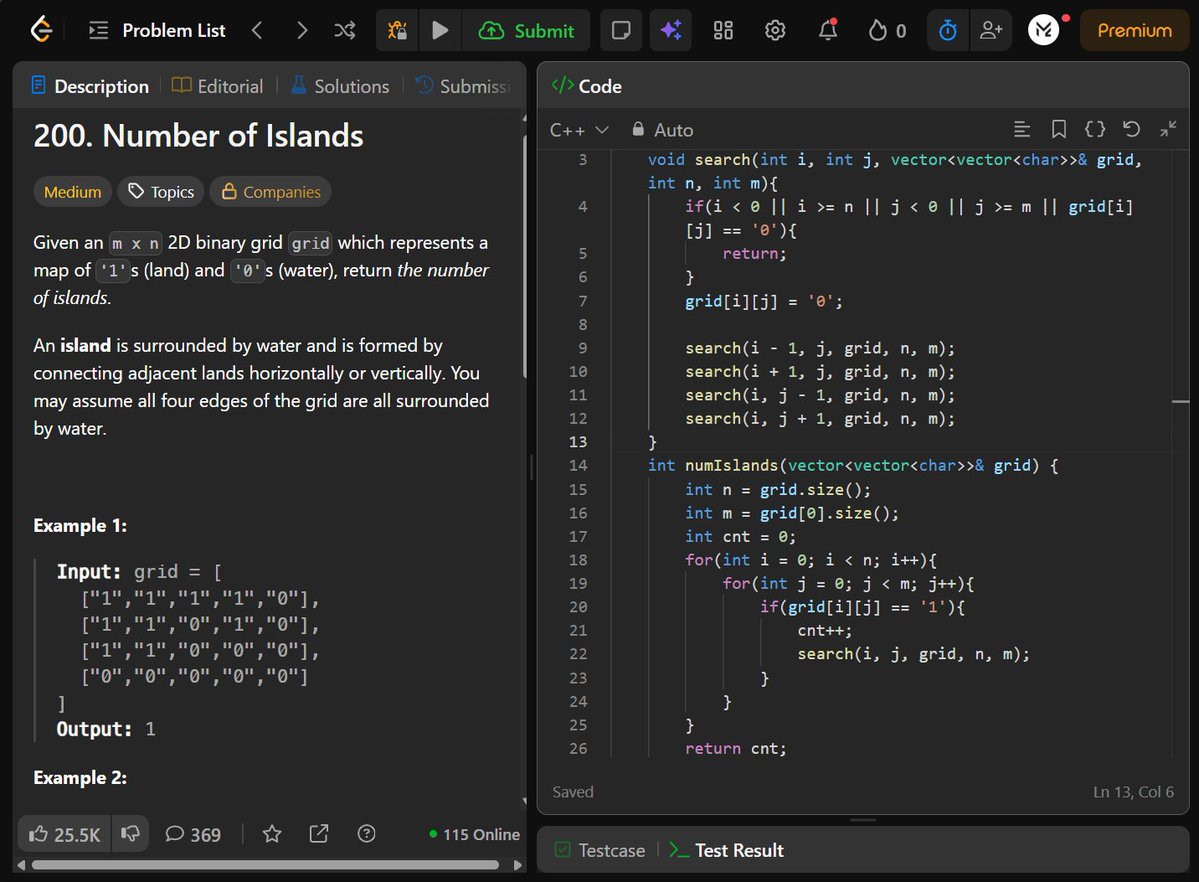This screenshot has width=1199, height=882.
Task: Expand the Topics tag
Action: [x=161, y=192]
